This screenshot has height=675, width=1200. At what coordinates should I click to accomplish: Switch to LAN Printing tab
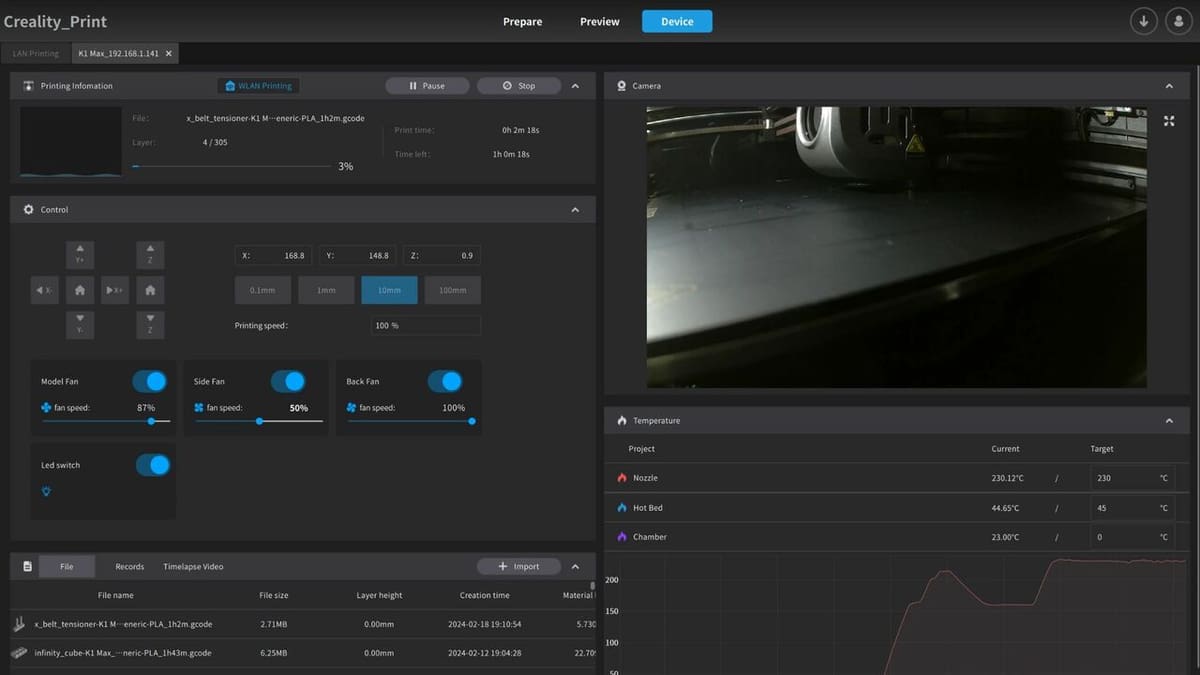pyautogui.click(x=36, y=53)
